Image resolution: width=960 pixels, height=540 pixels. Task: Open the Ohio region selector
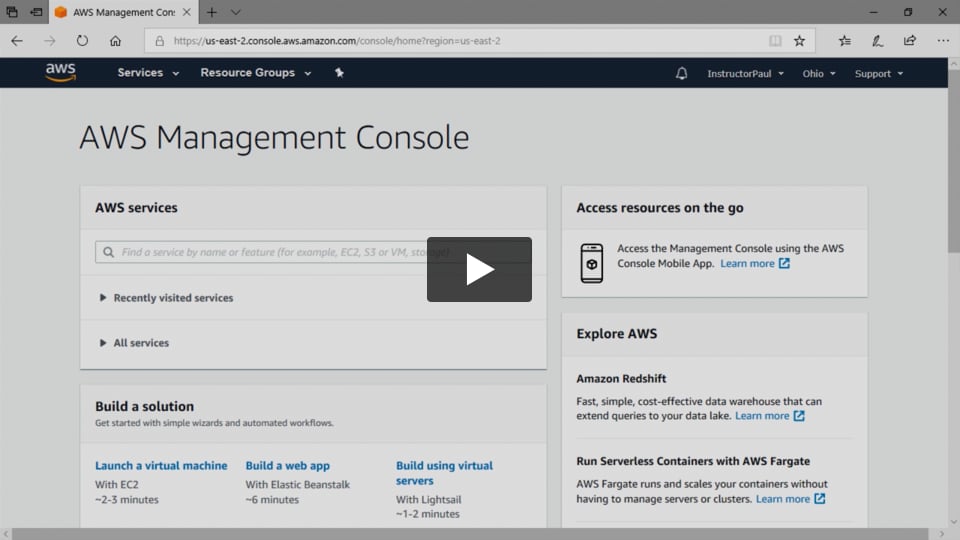click(818, 74)
